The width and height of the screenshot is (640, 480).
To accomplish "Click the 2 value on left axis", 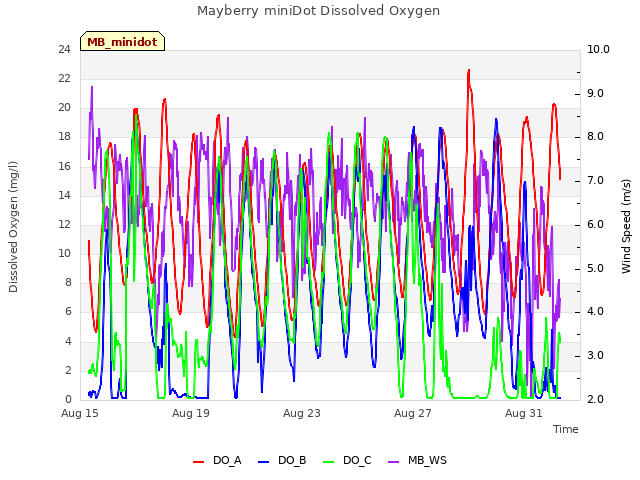I will (68, 370).
